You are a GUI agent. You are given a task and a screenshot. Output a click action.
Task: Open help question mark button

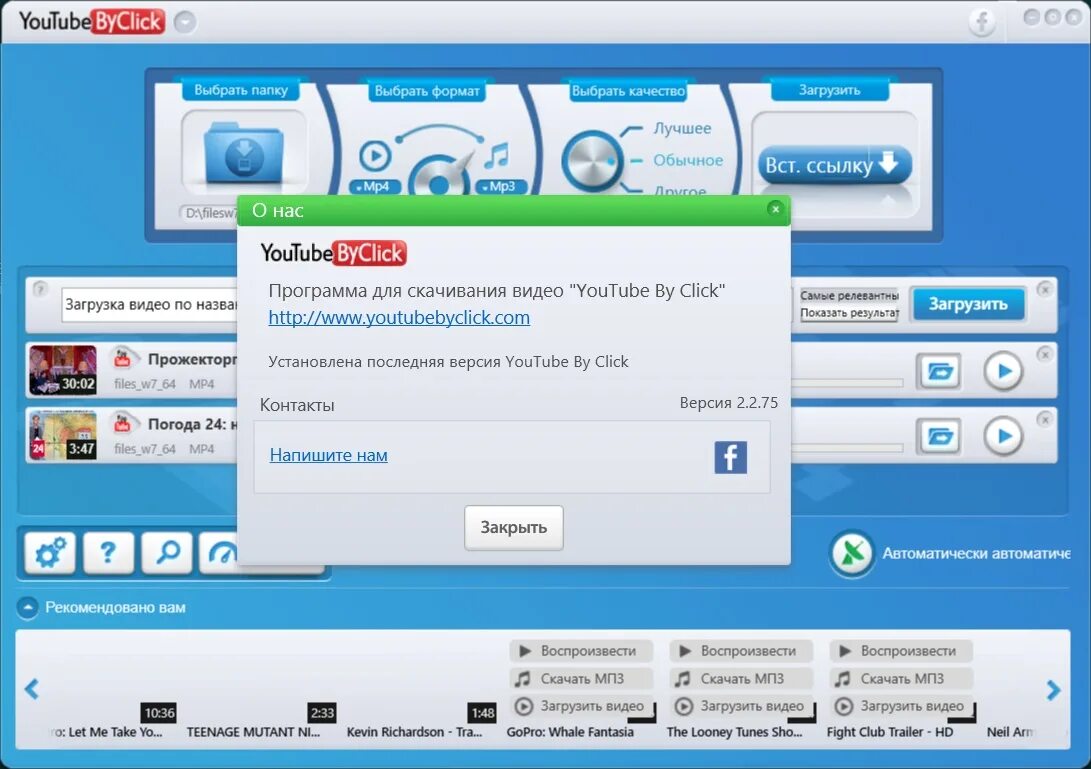point(108,553)
